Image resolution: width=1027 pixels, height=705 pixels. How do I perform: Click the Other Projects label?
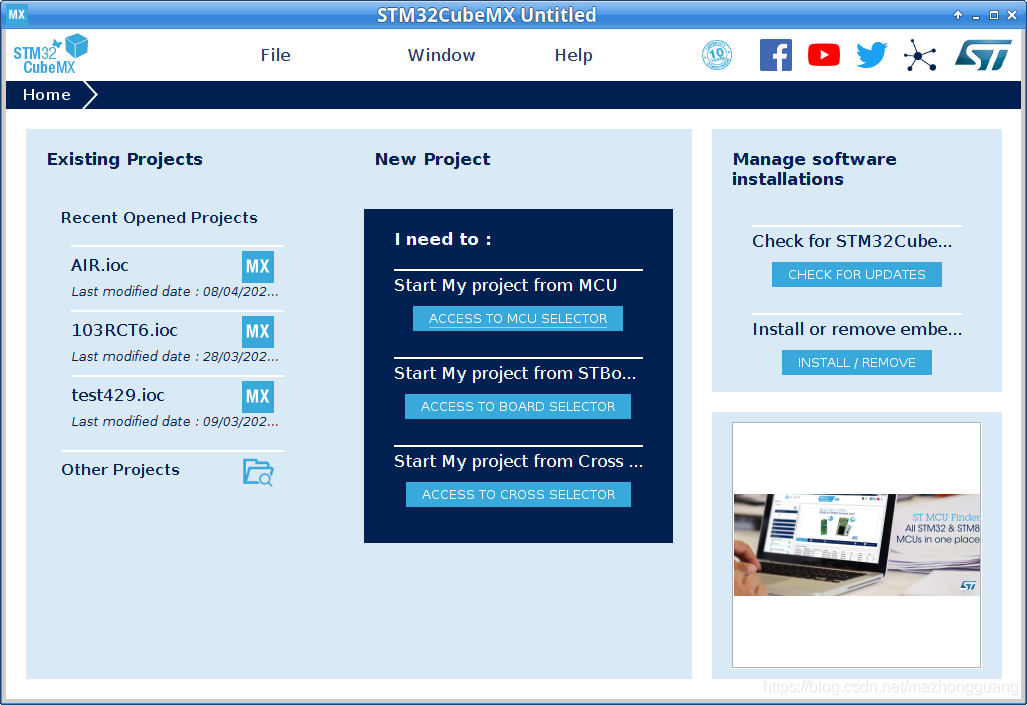tap(121, 470)
